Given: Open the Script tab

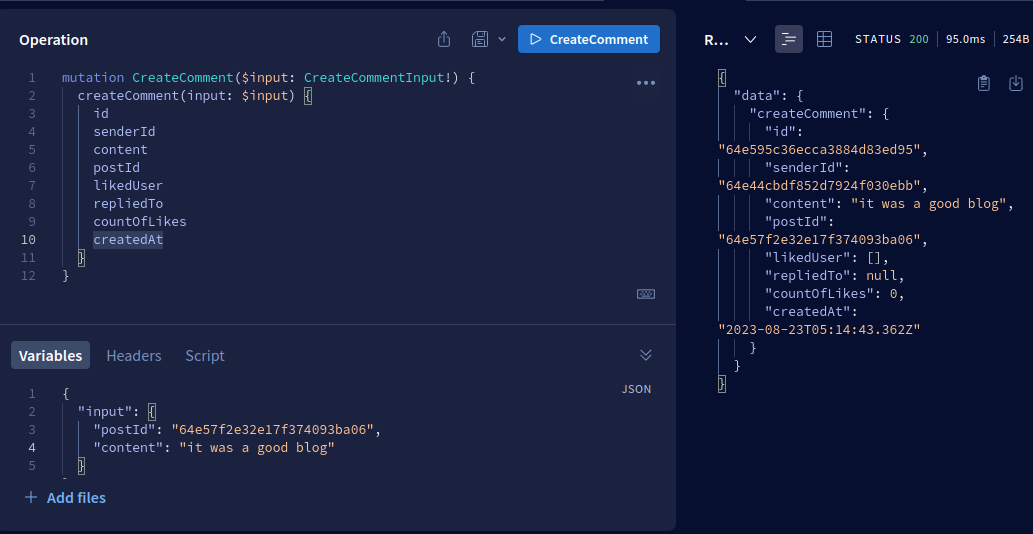Looking at the screenshot, I should pos(205,356).
